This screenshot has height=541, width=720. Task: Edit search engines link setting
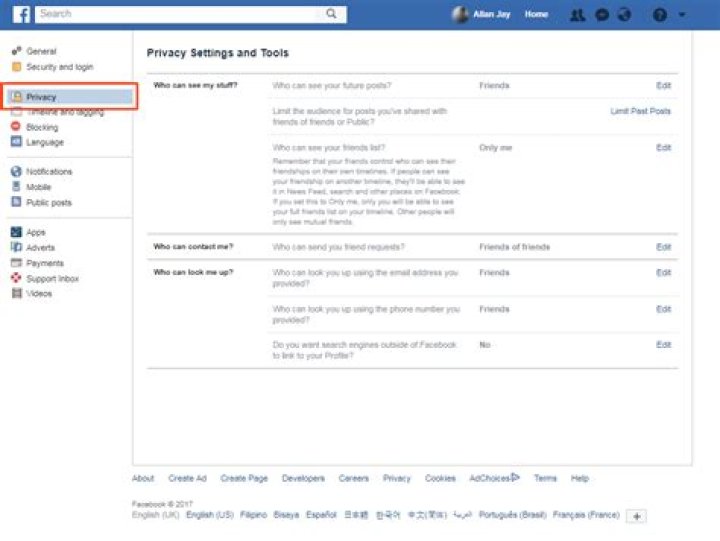point(663,345)
